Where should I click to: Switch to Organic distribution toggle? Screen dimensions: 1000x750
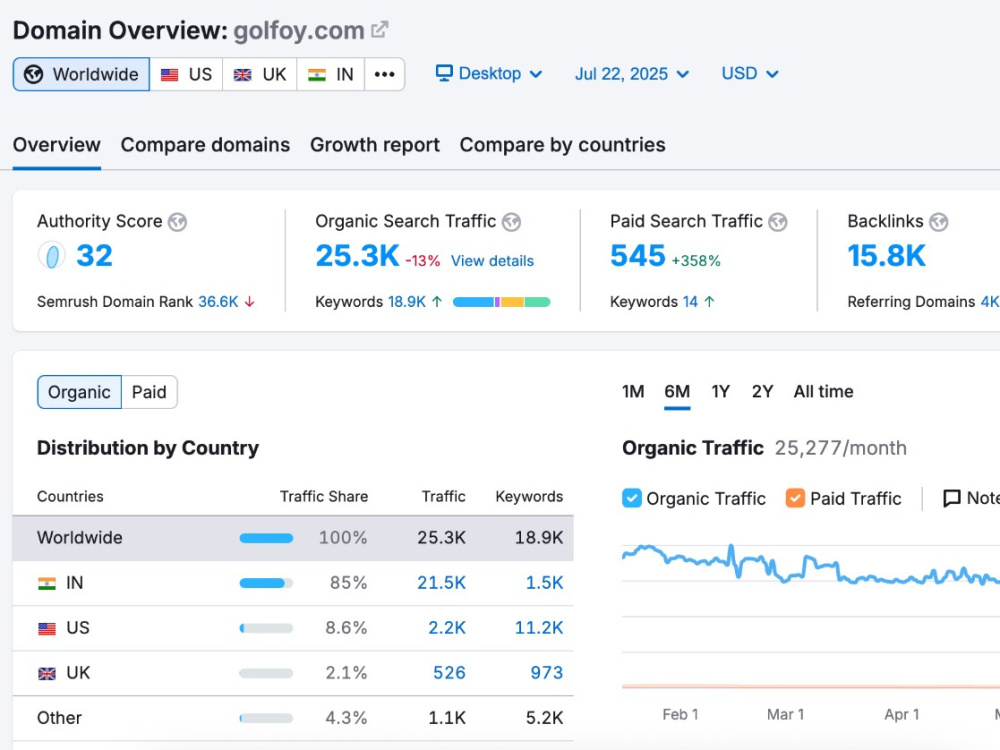coord(79,392)
